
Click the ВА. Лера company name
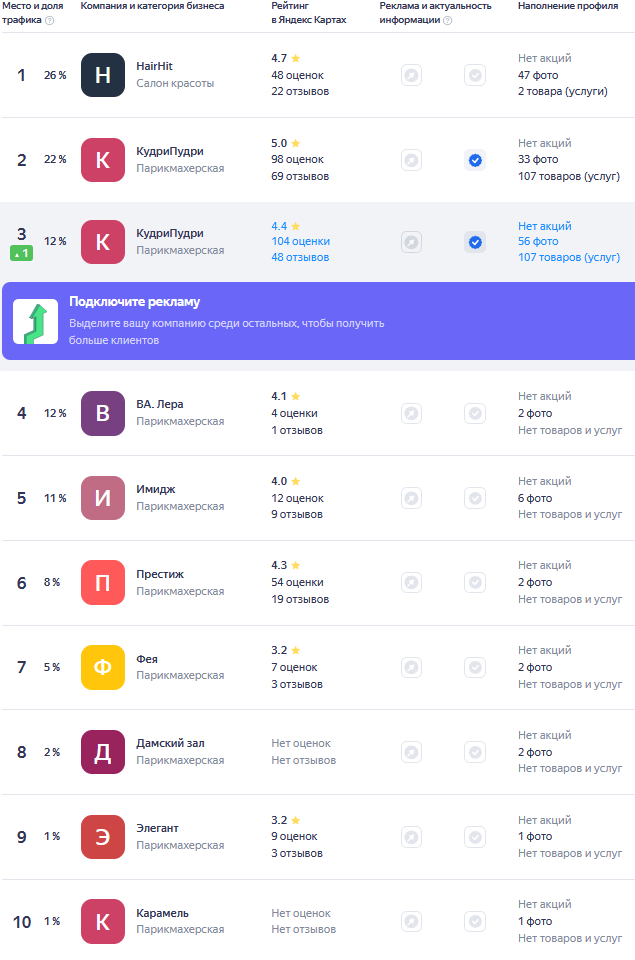[160, 404]
